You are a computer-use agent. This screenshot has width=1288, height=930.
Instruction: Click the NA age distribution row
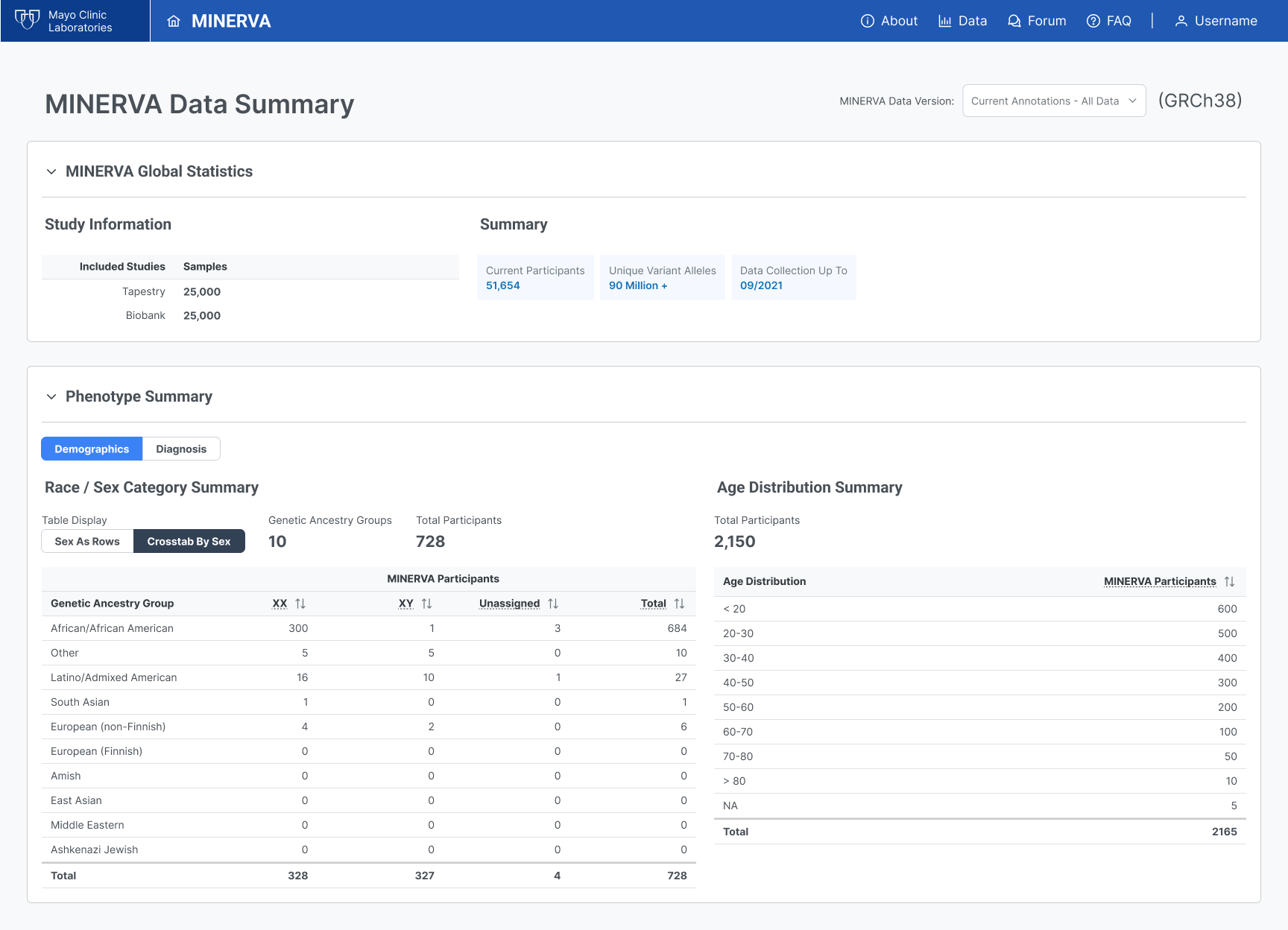tap(980, 806)
